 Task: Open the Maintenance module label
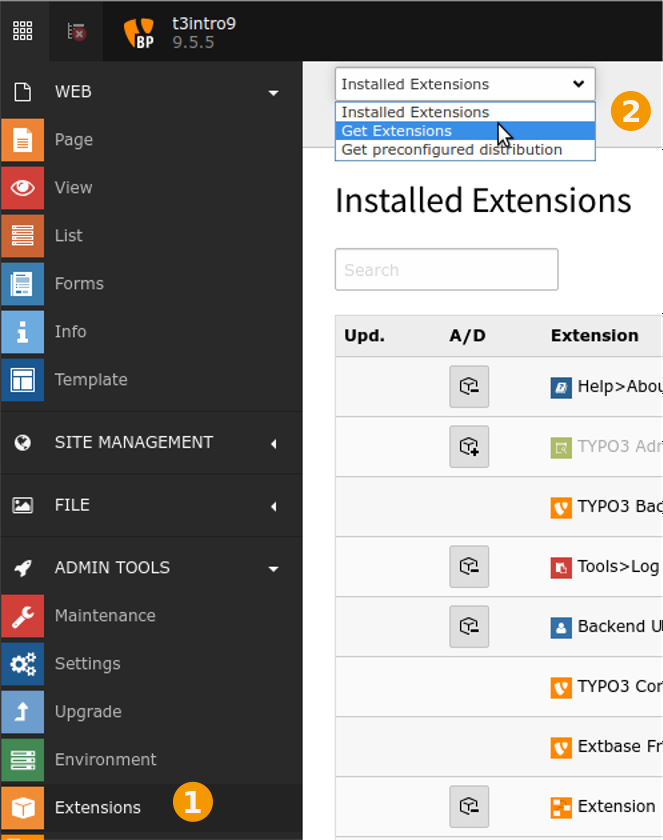105,616
